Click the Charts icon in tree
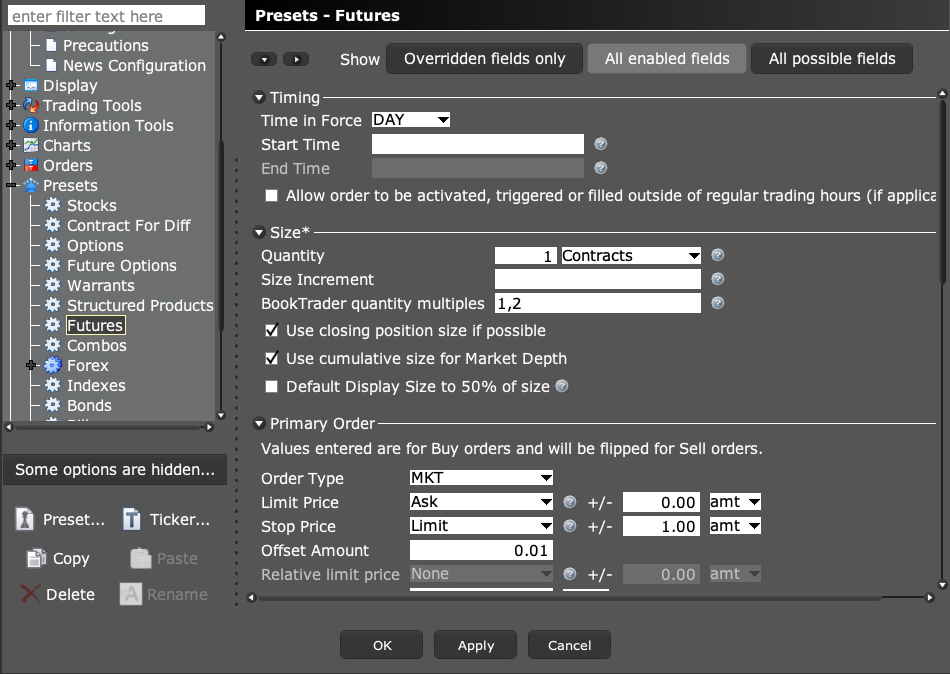This screenshot has height=674, width=950. [x=31, y=145]
